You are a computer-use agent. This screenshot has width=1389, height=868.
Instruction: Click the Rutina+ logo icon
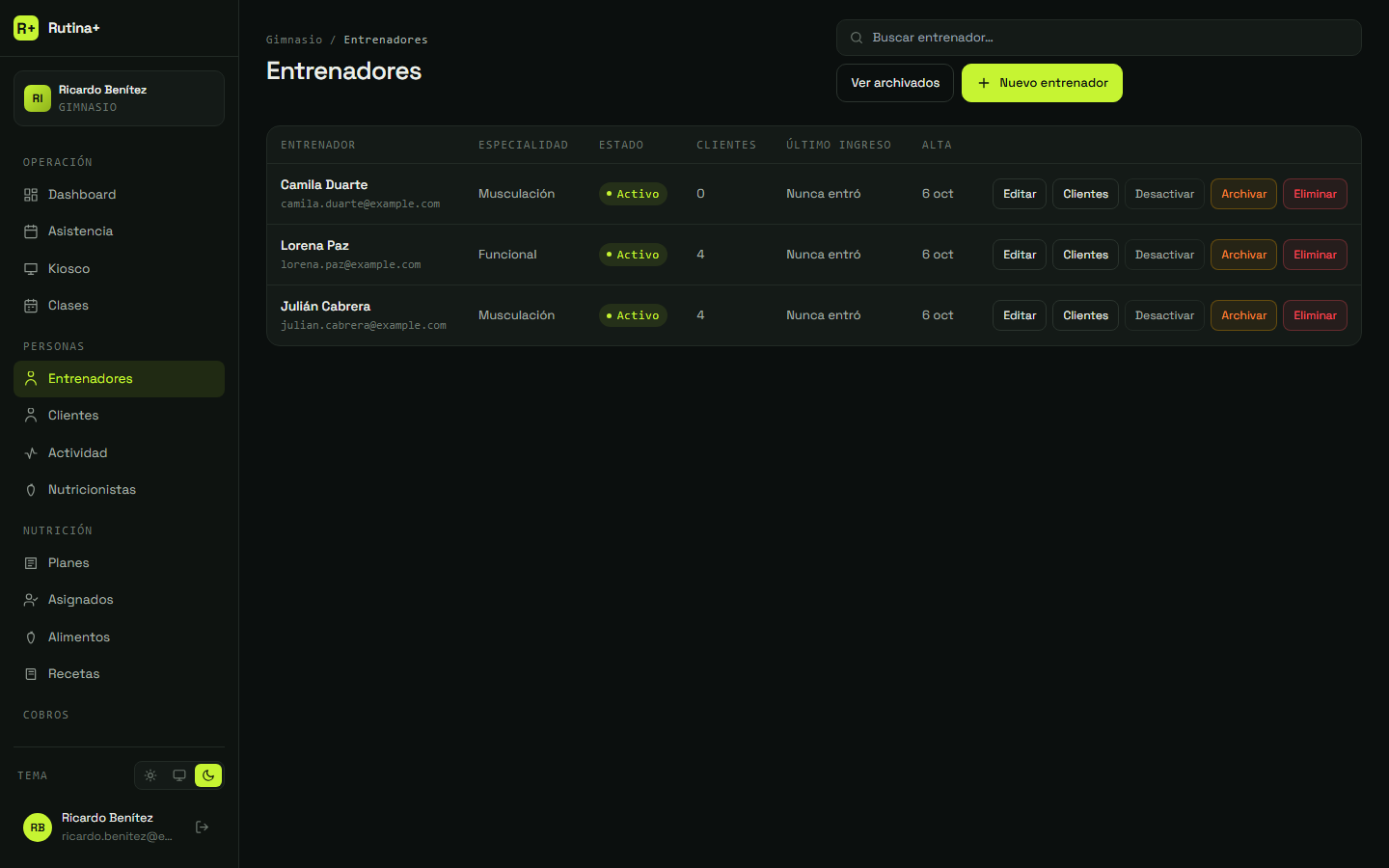[x=26, y=28]
